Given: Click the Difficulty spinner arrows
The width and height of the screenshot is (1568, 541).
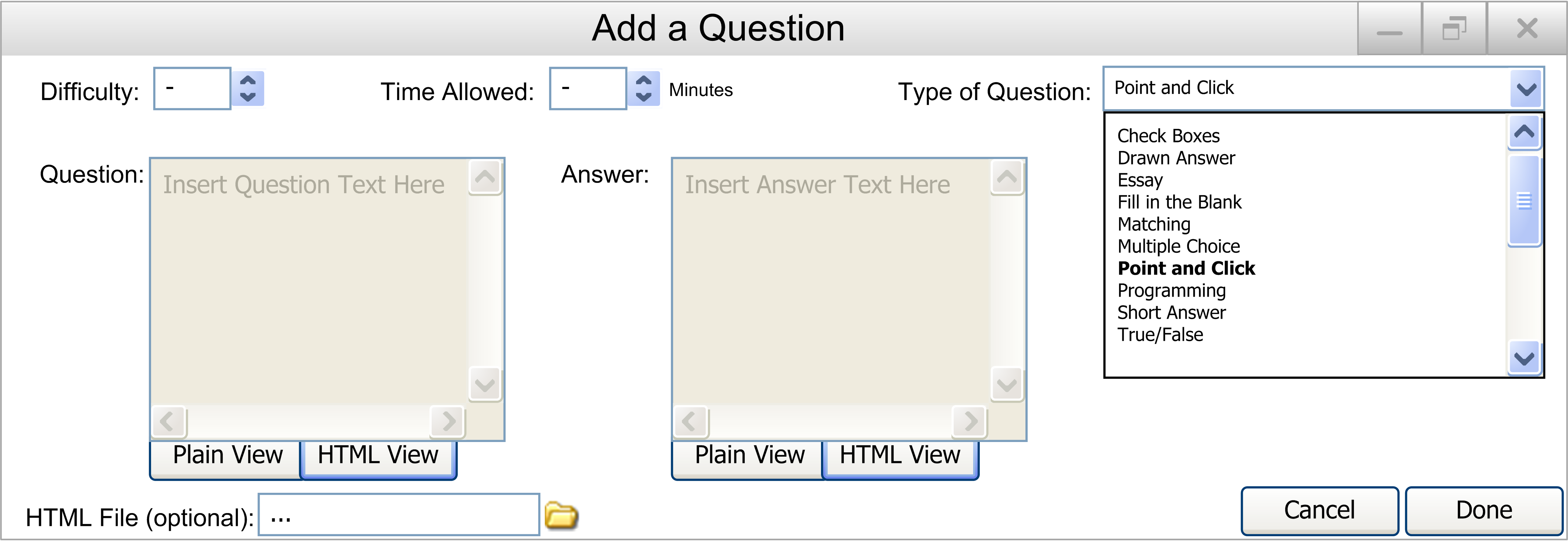Looking at the screenshot, I should (248, 89).
